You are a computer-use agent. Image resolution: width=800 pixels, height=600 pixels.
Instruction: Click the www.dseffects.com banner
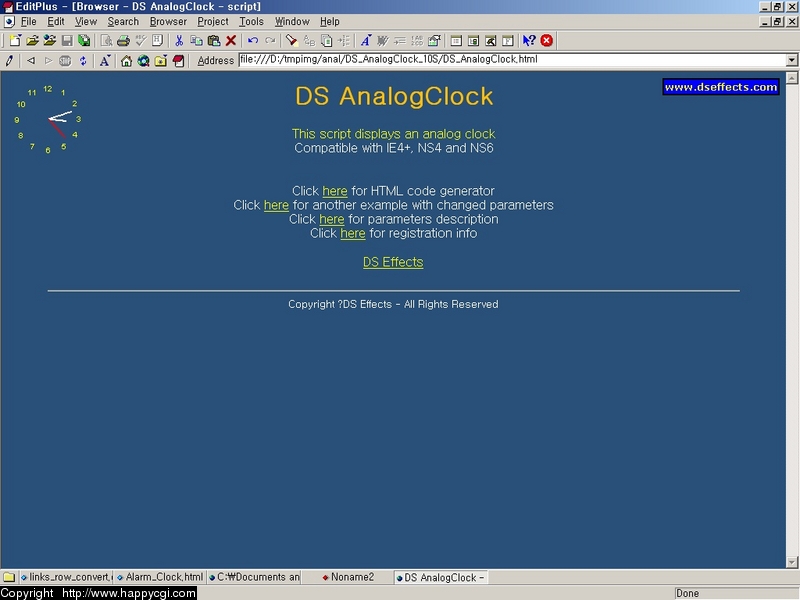720,87
